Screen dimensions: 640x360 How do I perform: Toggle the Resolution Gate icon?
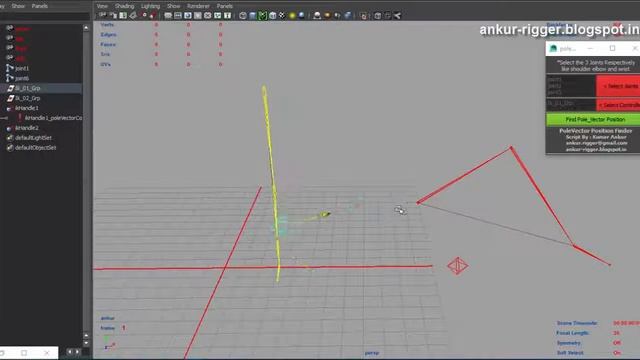[188, 16]
